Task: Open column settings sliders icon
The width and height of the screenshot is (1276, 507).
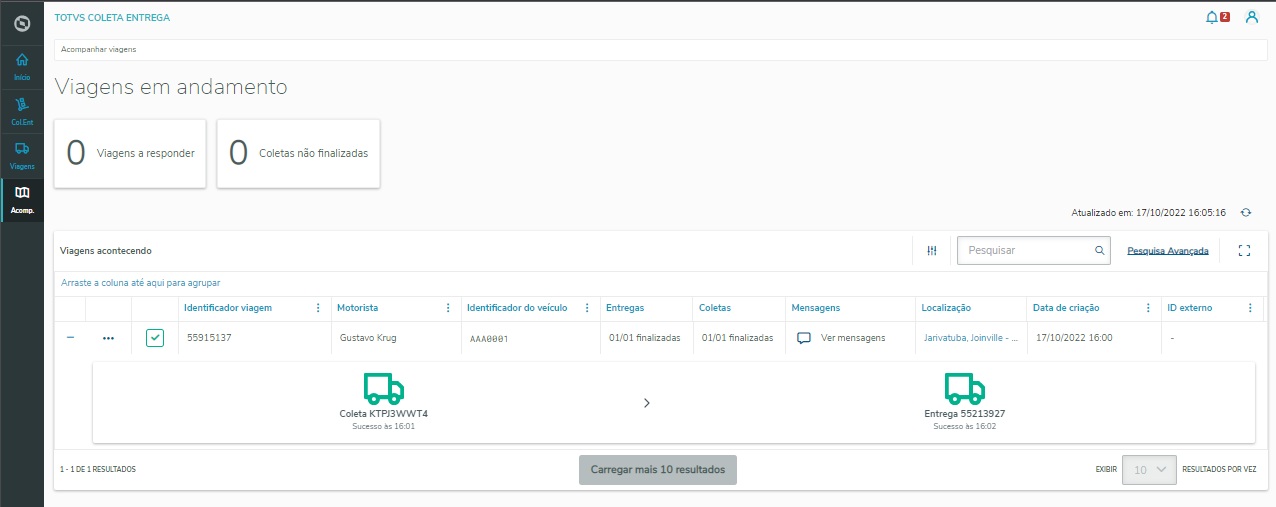Action: 932,251
